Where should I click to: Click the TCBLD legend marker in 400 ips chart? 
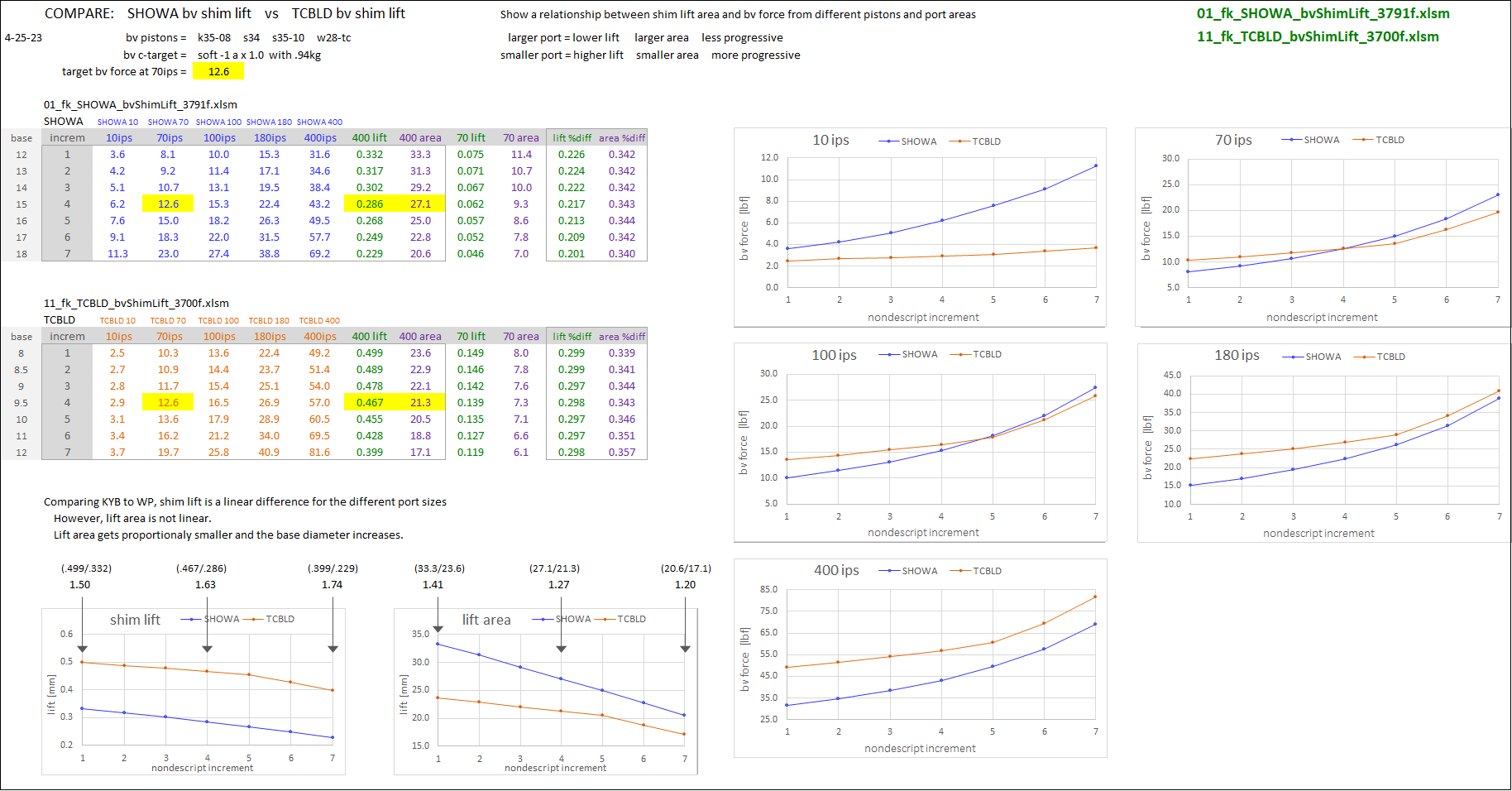click(960, 571)
